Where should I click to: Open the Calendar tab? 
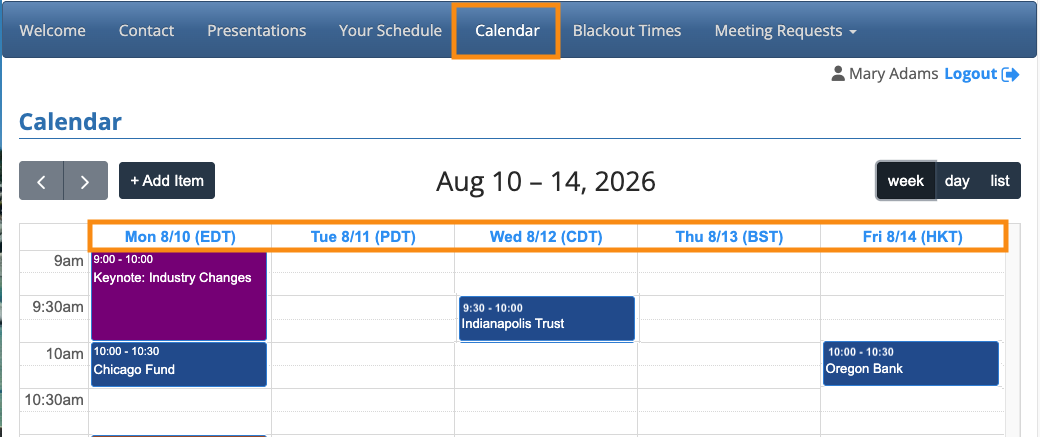(x=507, y=31)
